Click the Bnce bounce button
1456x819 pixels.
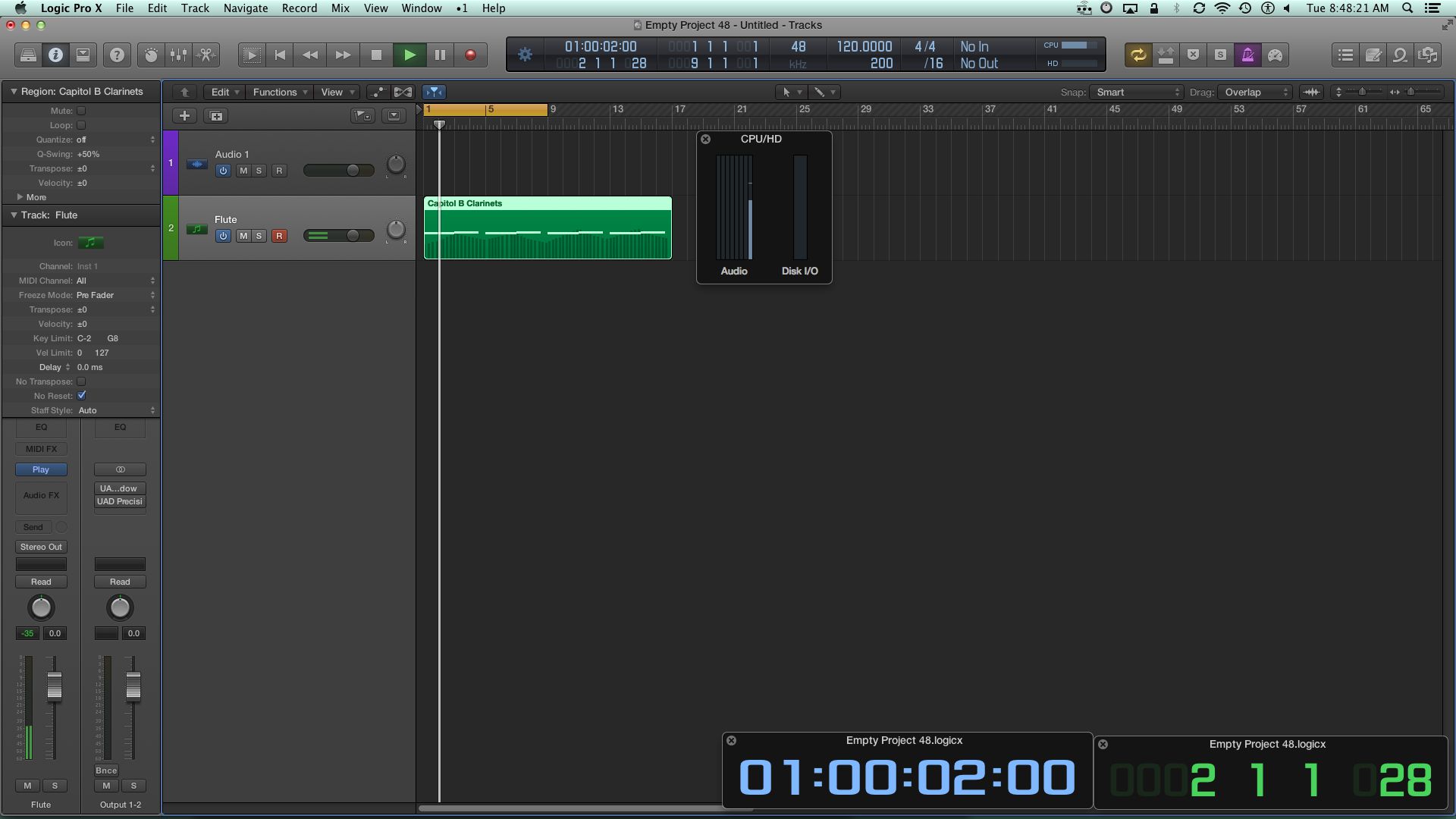(x=106, y=770)
